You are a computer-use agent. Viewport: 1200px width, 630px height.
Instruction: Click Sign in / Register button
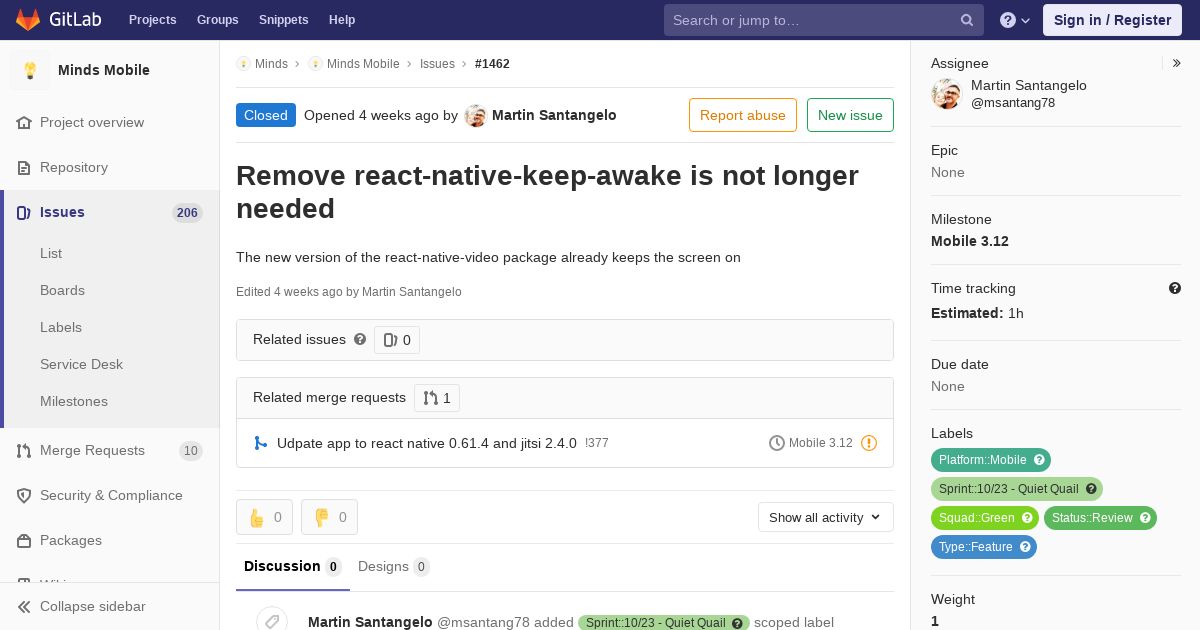point(1112,20)
